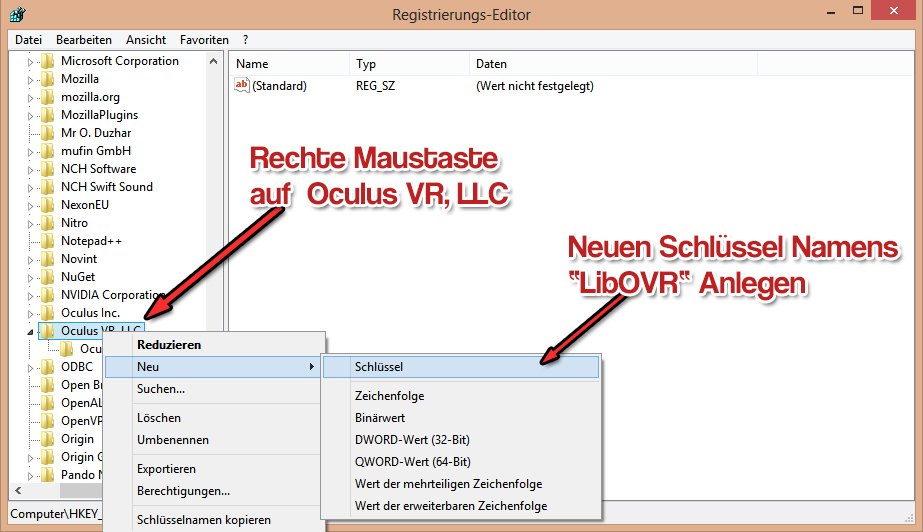Click the Daten column header

[x=613, y=64]
